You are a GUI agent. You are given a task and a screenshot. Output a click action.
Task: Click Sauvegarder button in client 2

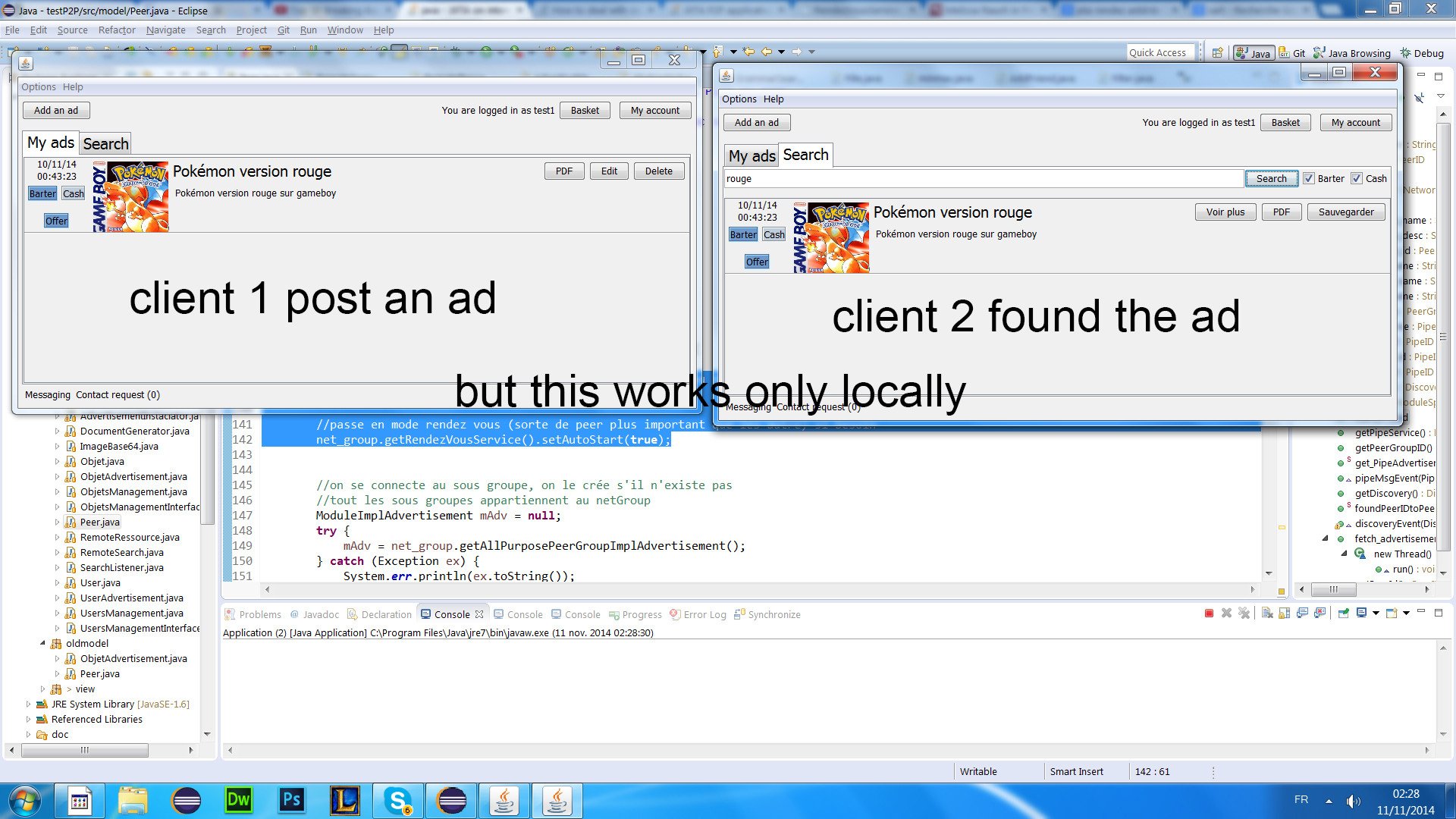point(1346,212)
